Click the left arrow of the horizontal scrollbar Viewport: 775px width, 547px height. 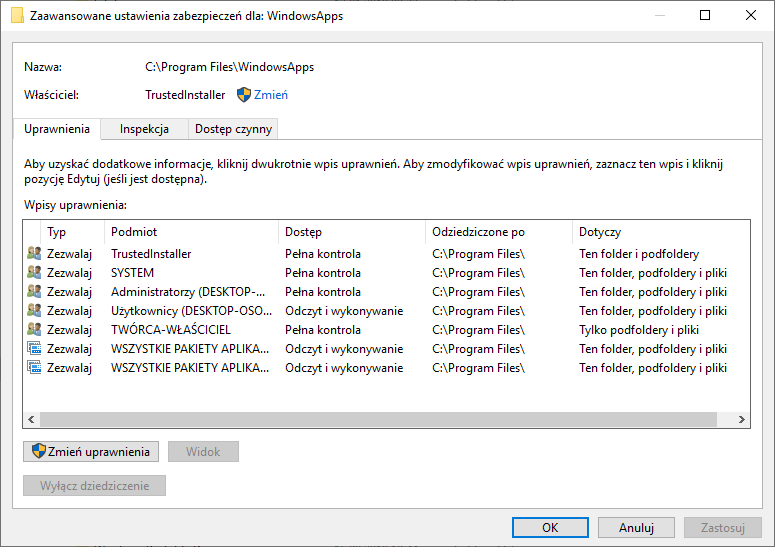pos(31,420)
